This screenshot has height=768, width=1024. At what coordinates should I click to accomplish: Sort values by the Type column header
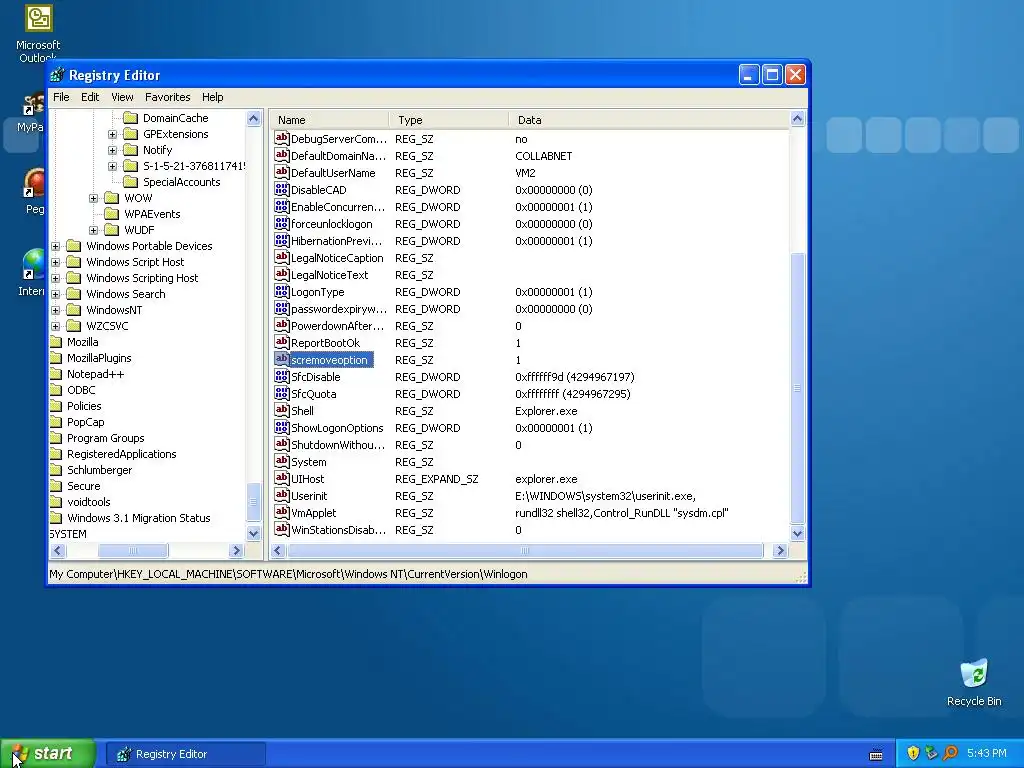(449, 120)
